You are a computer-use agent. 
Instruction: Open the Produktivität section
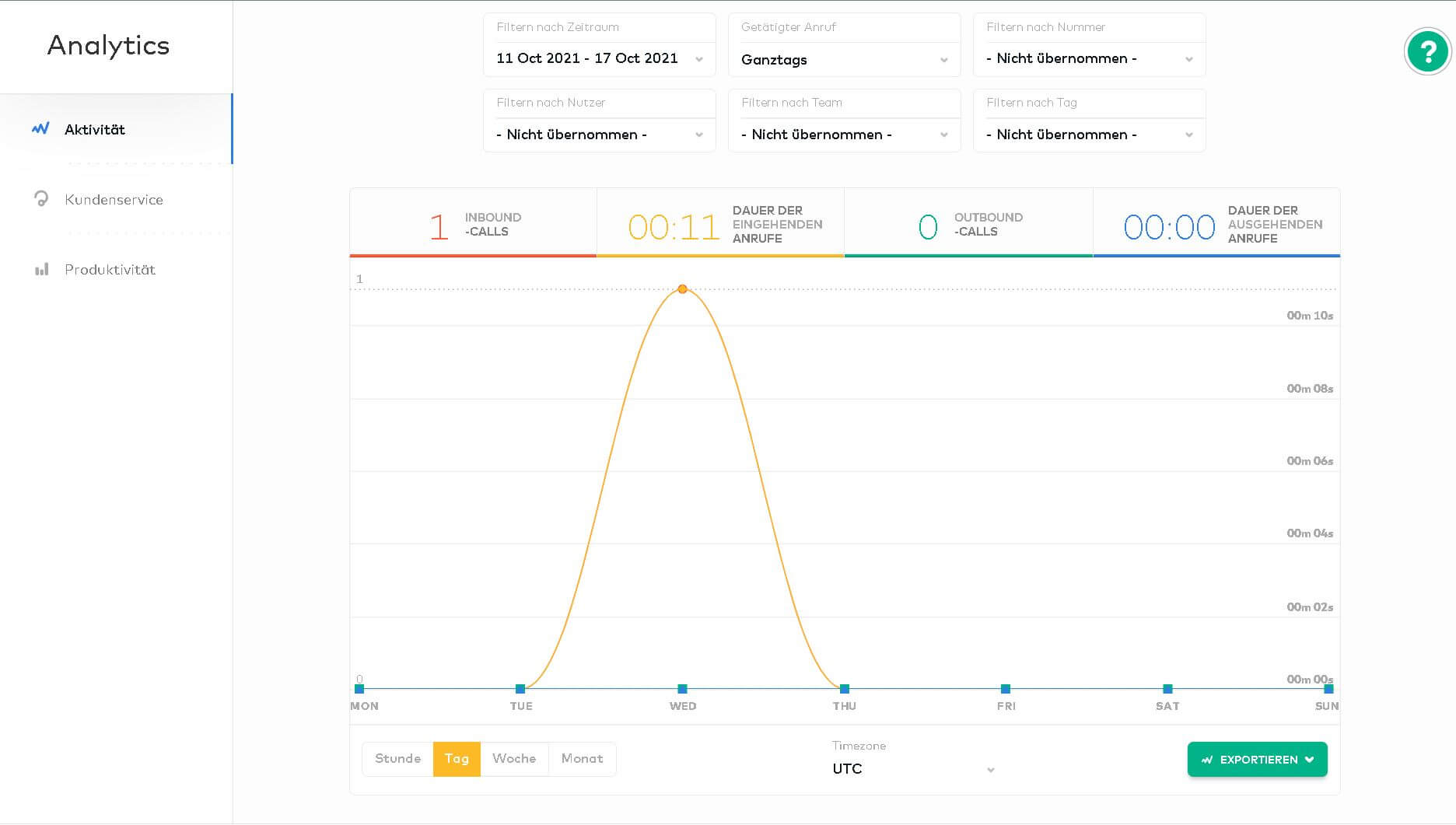pyautogui.click(x=116, y=269)
